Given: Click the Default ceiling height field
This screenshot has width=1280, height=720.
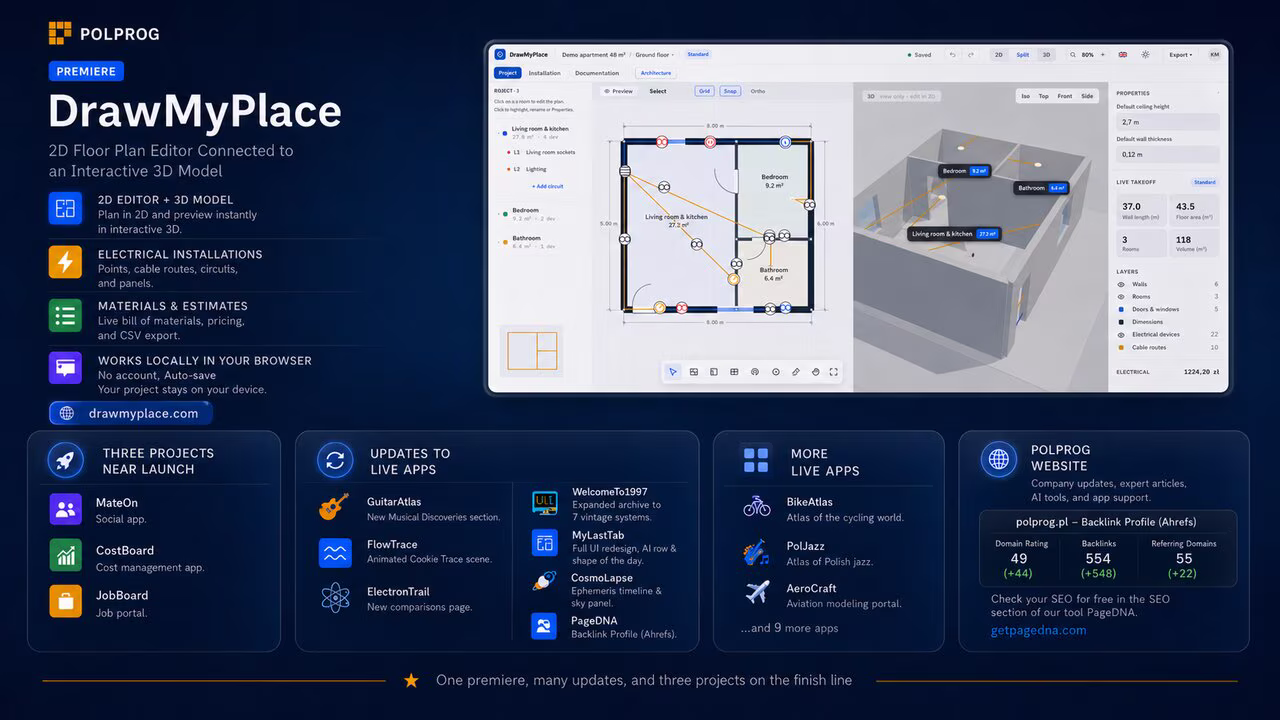Looking at the screenshot, I should pos(1168,122).
